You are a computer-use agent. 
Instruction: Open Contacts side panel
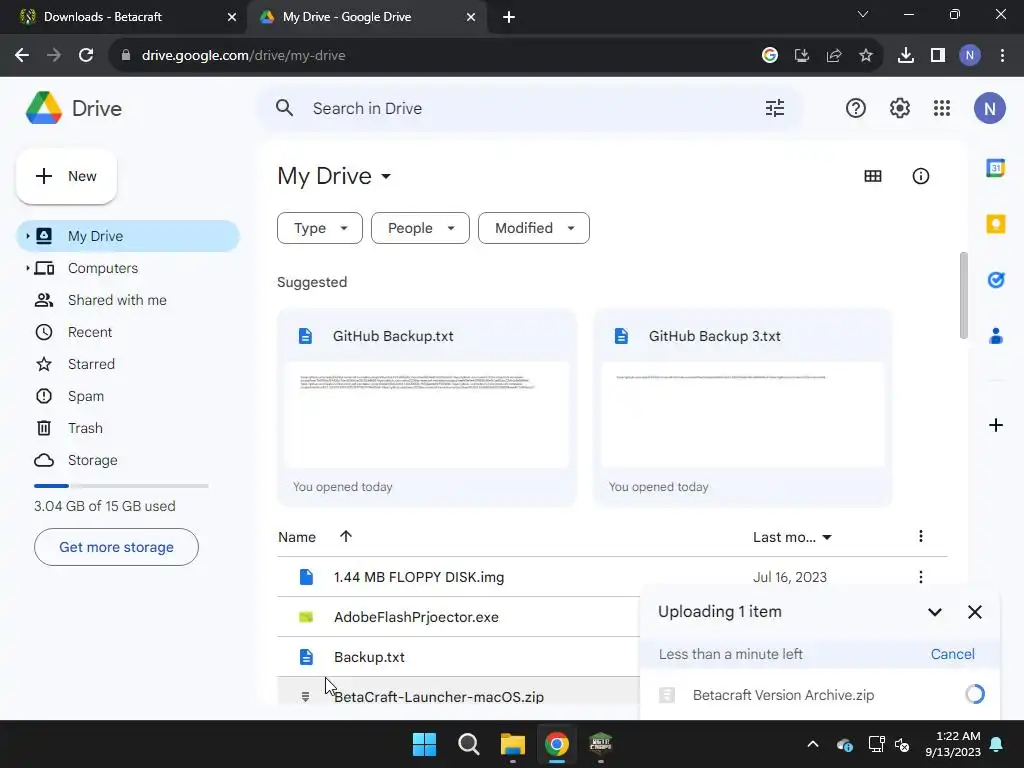pos(995,336)
